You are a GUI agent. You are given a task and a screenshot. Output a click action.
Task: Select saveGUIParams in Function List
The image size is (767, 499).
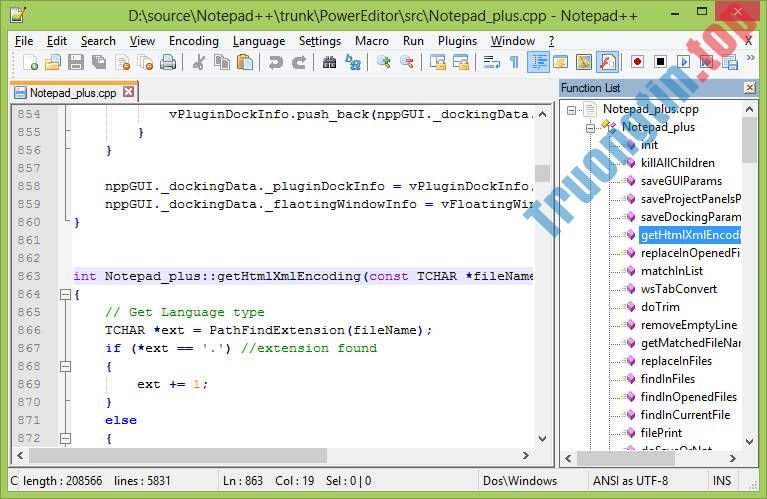pos(681,181)
